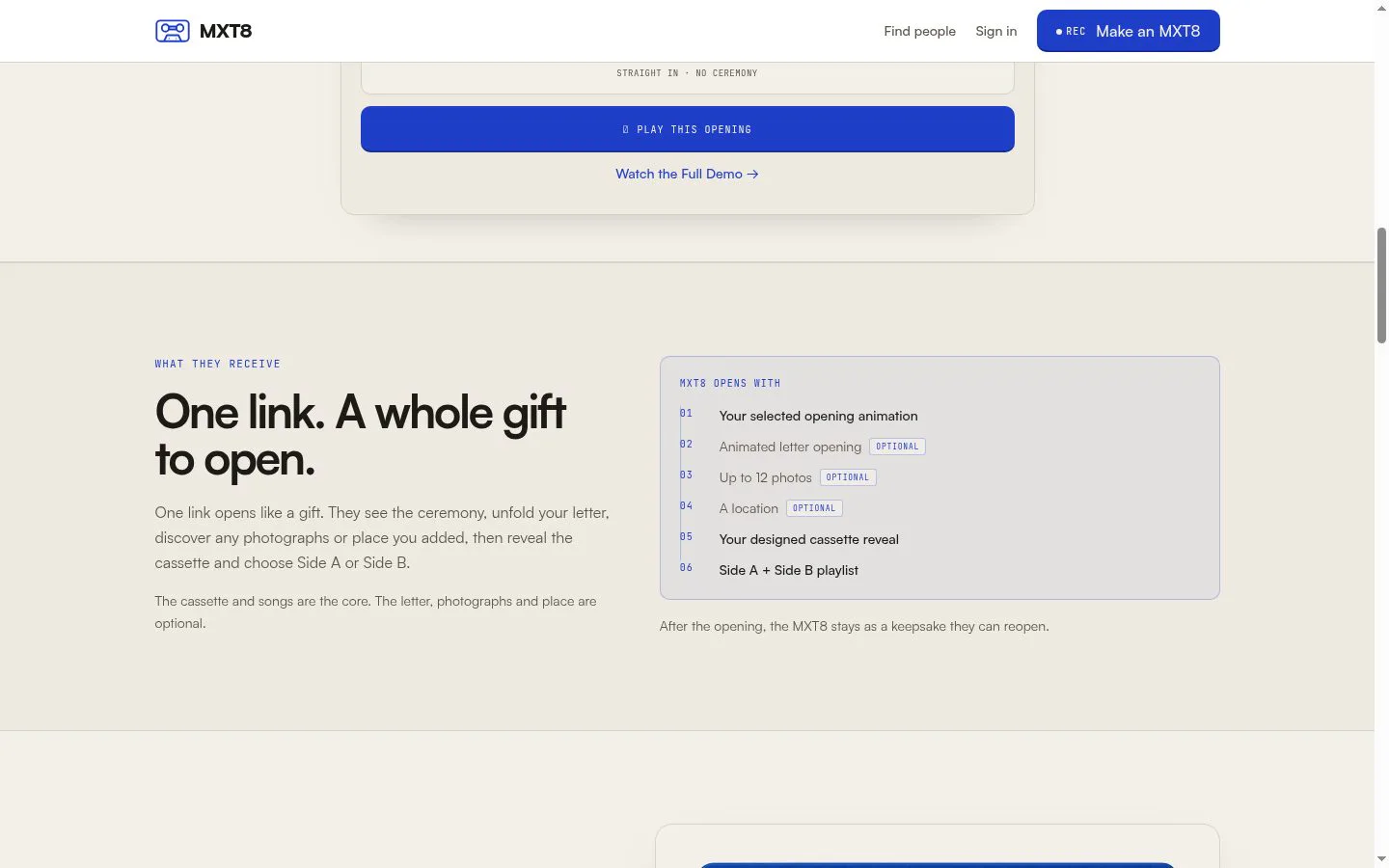
Task: Click step number 06 in the list
Action: [686, 567]
